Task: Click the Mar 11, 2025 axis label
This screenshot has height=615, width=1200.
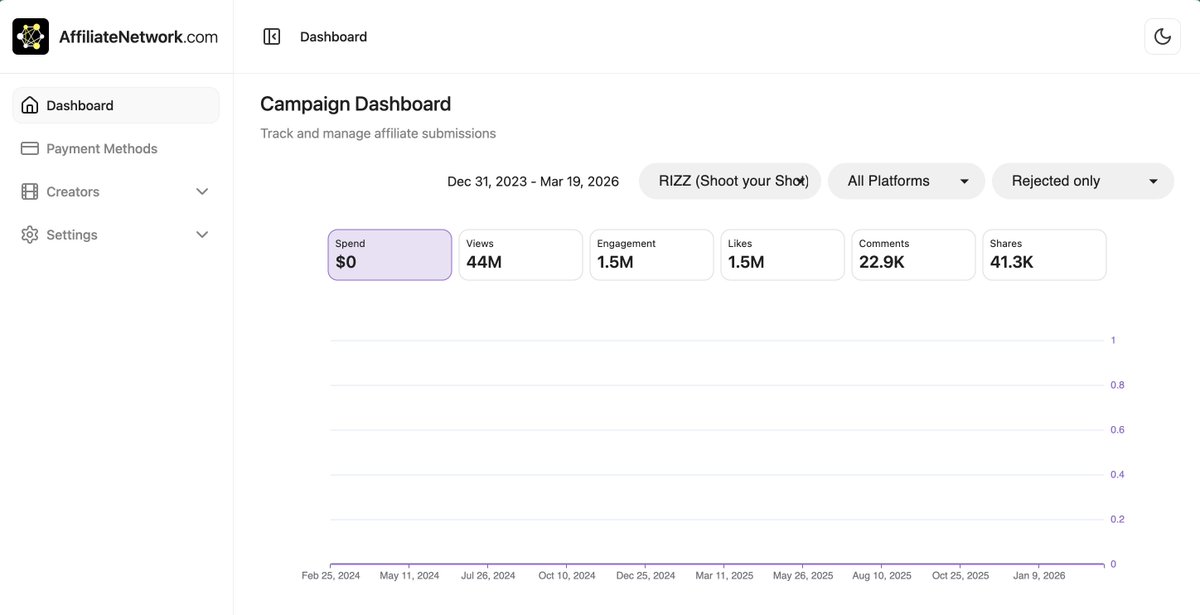Action: (x=725, y=576)
